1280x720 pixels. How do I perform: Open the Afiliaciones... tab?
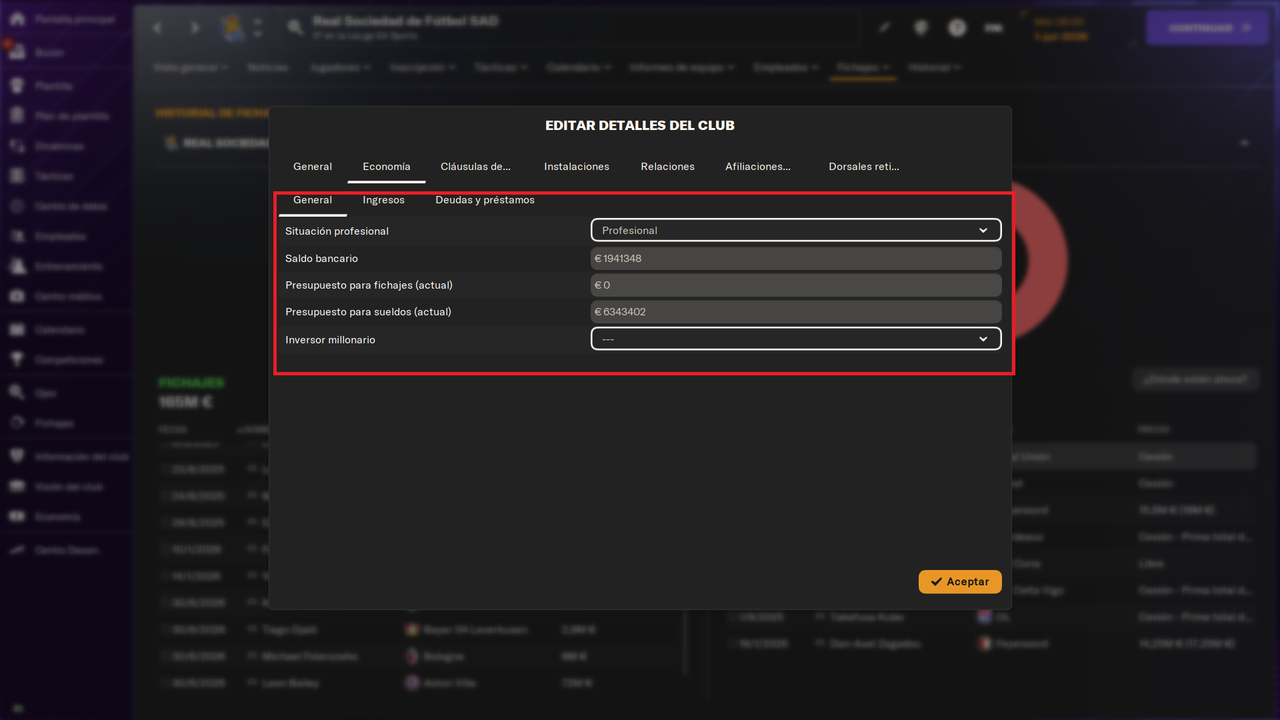[x=758, y=166]
